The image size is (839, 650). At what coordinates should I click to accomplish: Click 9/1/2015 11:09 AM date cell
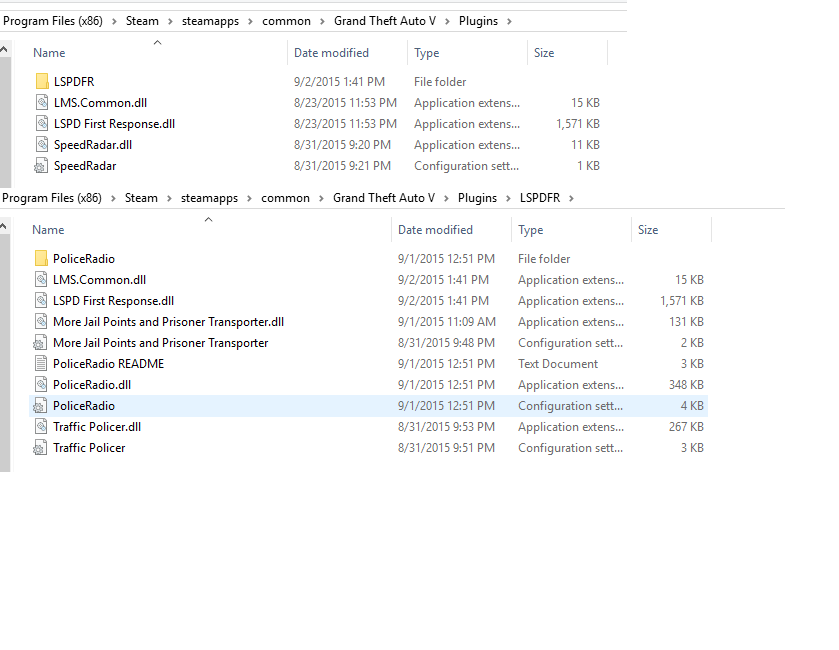click(447, 322)
